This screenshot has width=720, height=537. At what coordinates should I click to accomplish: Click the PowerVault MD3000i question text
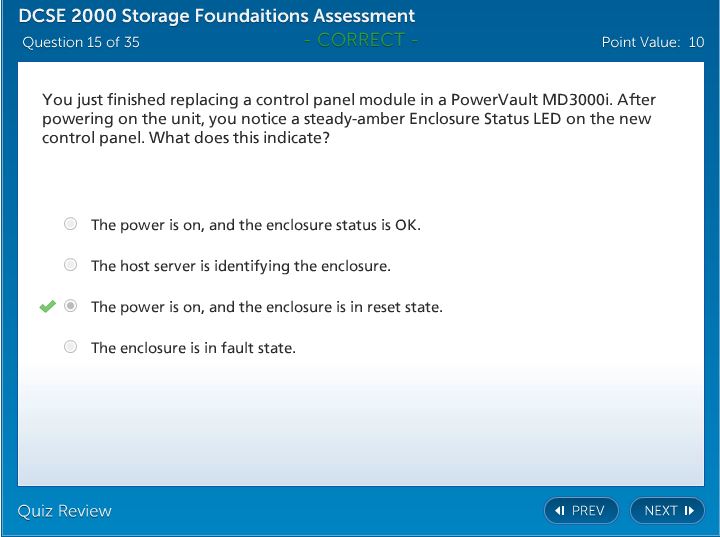348,119
